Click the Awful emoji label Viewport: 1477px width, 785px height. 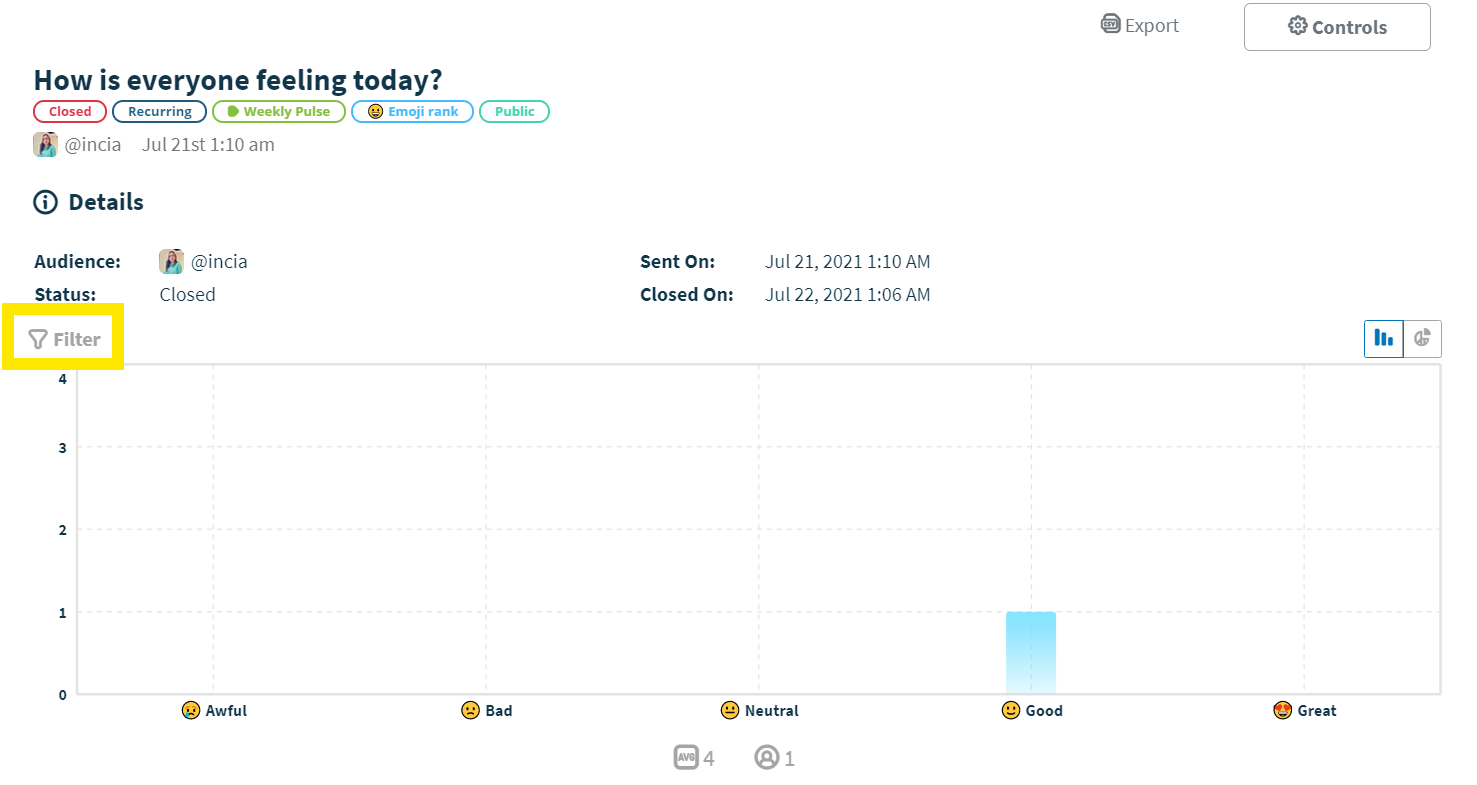click(x=214, y=710)
